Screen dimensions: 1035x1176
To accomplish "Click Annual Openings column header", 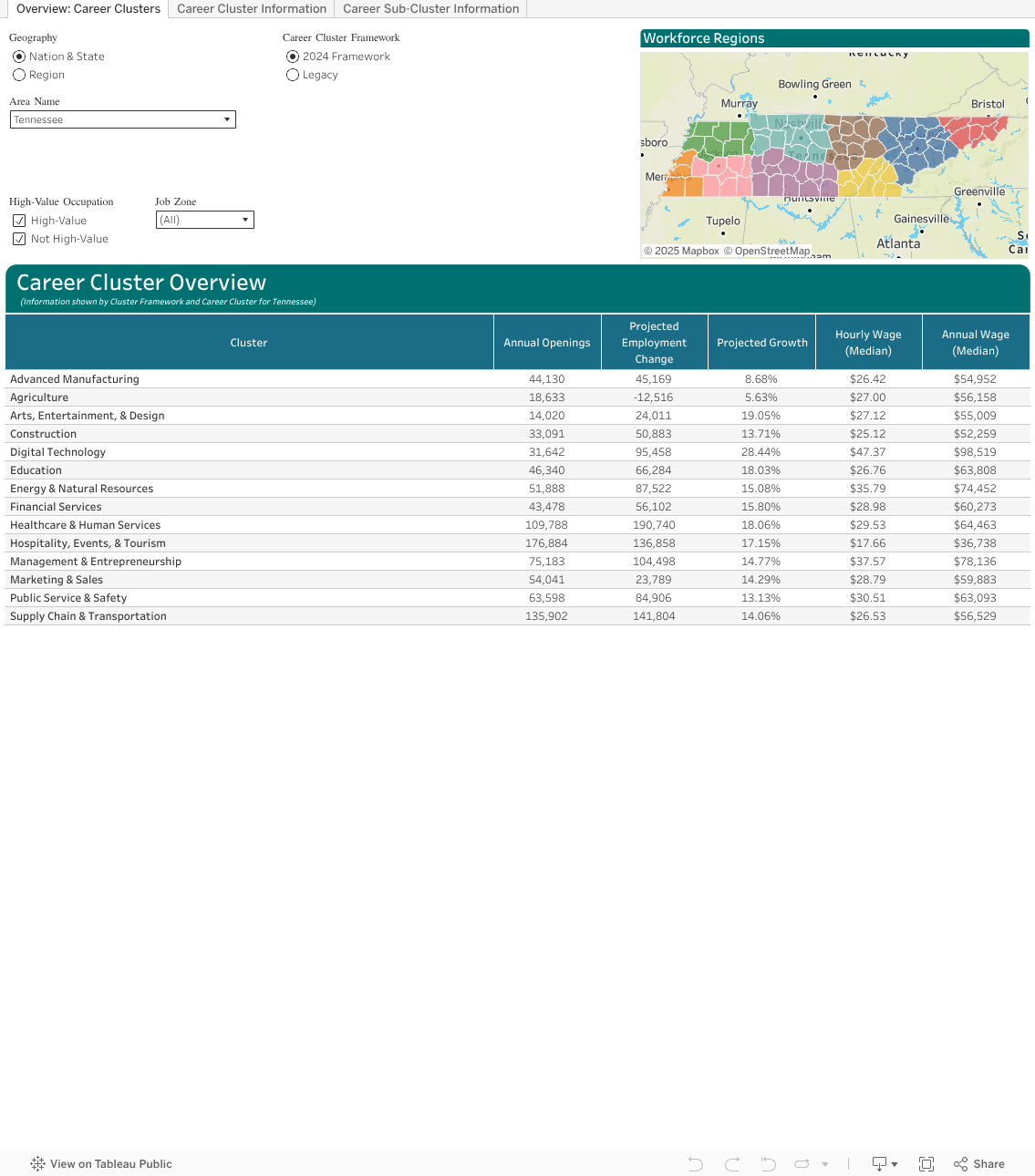I will point(547,343).
